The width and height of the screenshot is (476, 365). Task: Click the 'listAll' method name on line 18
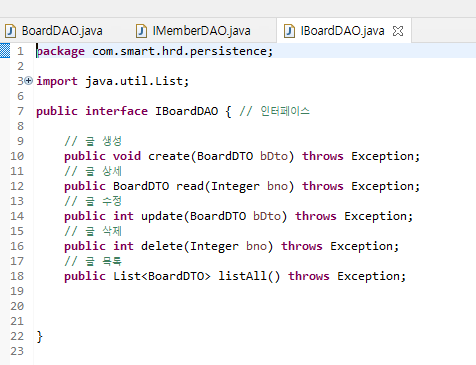coord(242,276)
